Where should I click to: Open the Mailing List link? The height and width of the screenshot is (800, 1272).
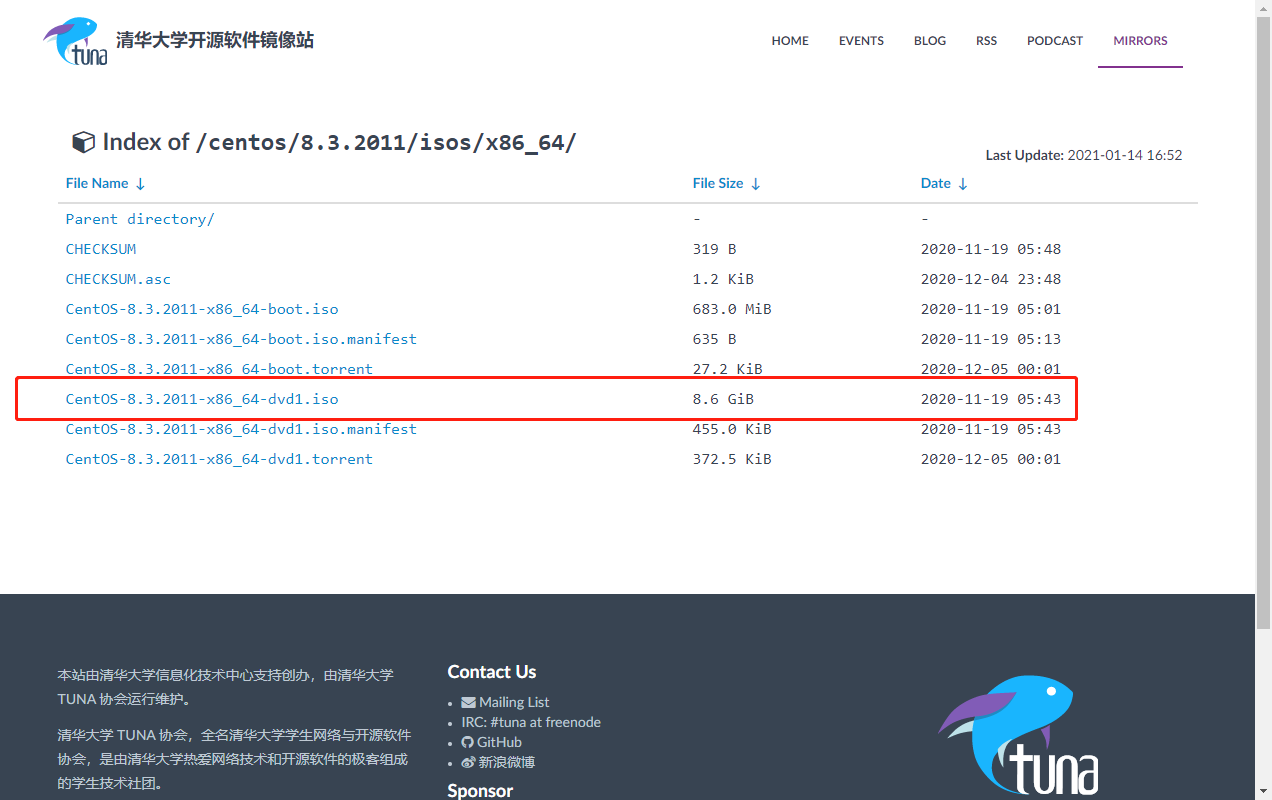pos(514,702)
